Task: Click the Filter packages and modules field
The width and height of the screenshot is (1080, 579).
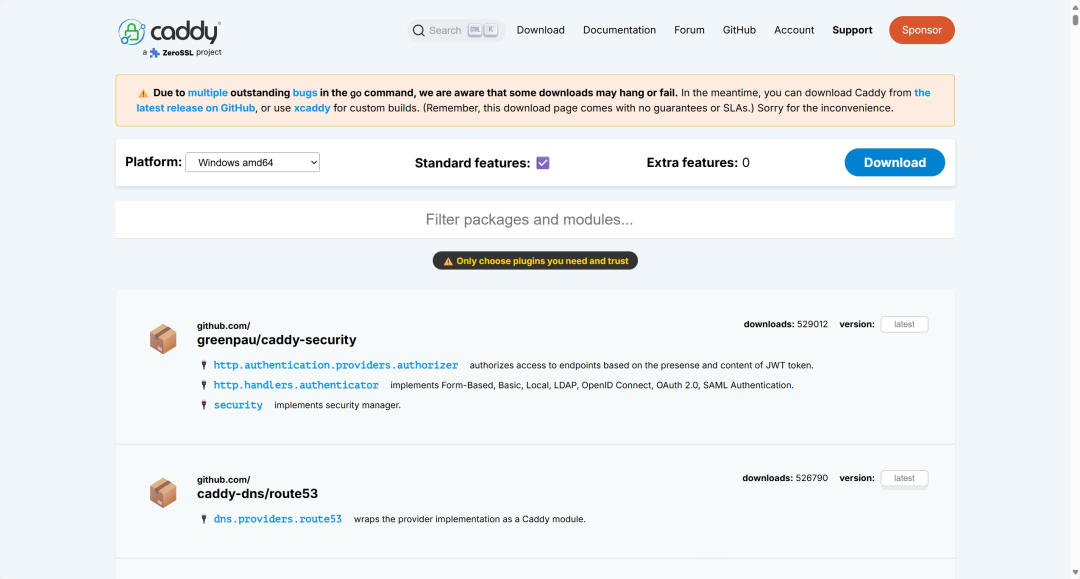Action: [x=535, y=220]
